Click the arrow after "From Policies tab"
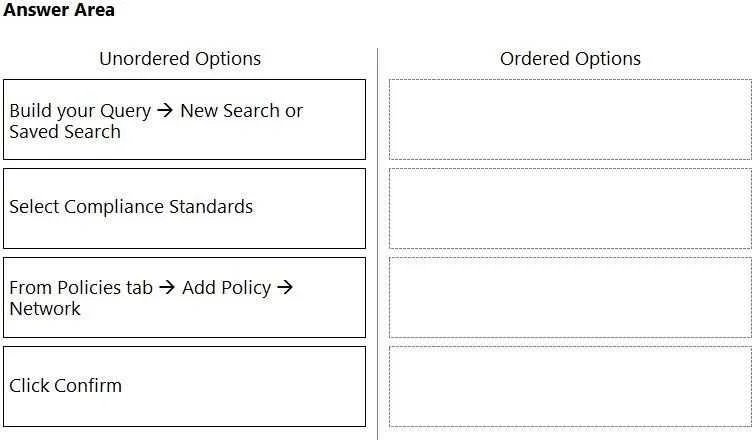 point(167,288)
